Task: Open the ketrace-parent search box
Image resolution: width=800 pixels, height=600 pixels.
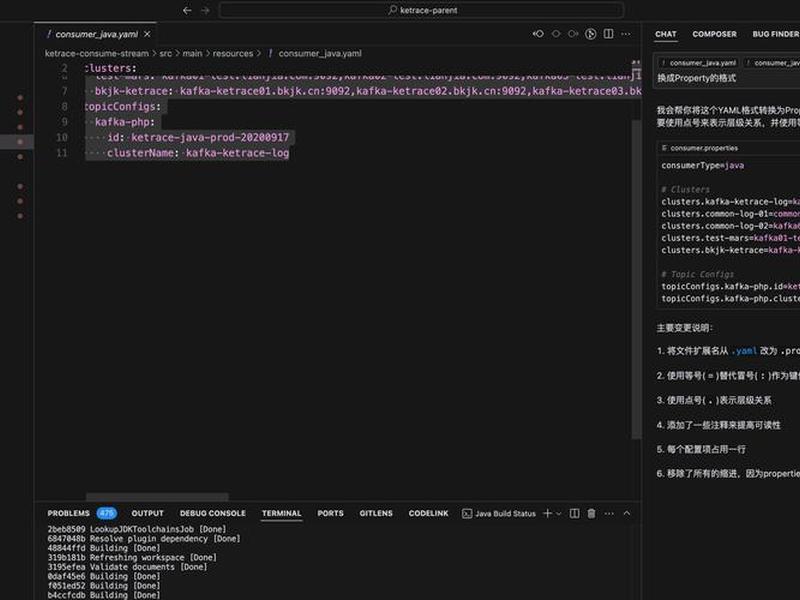Action: (421, 10)
